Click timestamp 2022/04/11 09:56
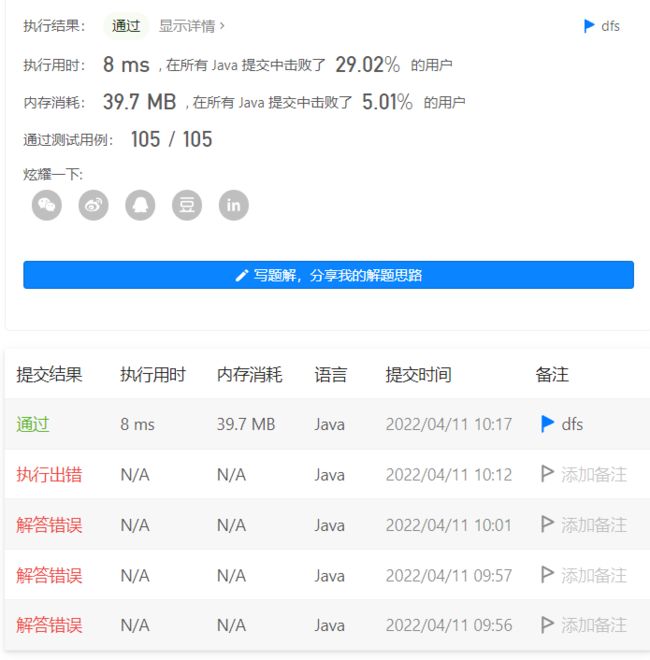650x660 pixels. (x=449, y=625)
